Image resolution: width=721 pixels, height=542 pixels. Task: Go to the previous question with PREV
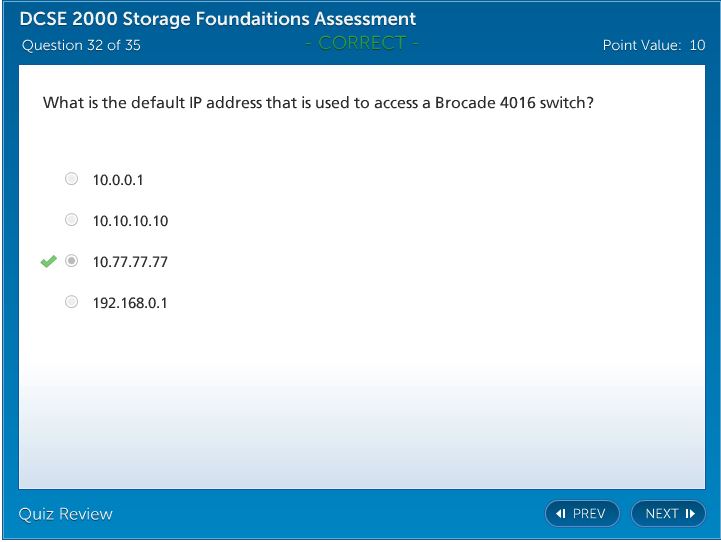582,514
